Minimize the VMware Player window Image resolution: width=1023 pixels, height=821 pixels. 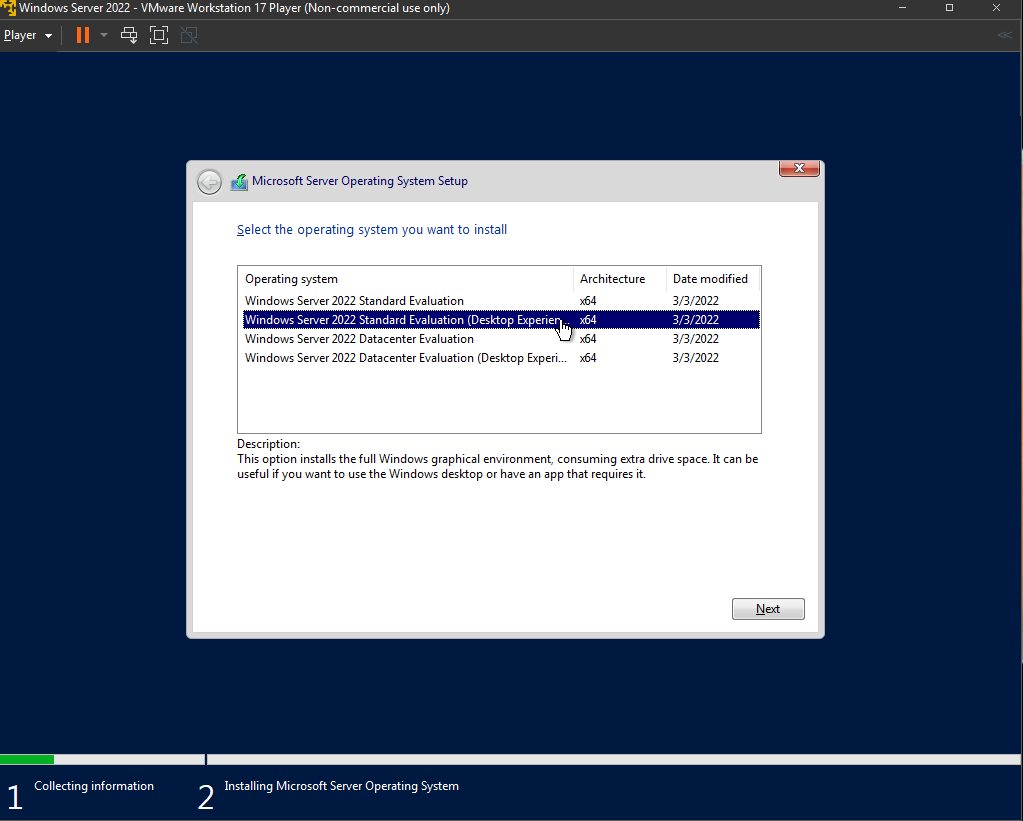pos(902,8)
